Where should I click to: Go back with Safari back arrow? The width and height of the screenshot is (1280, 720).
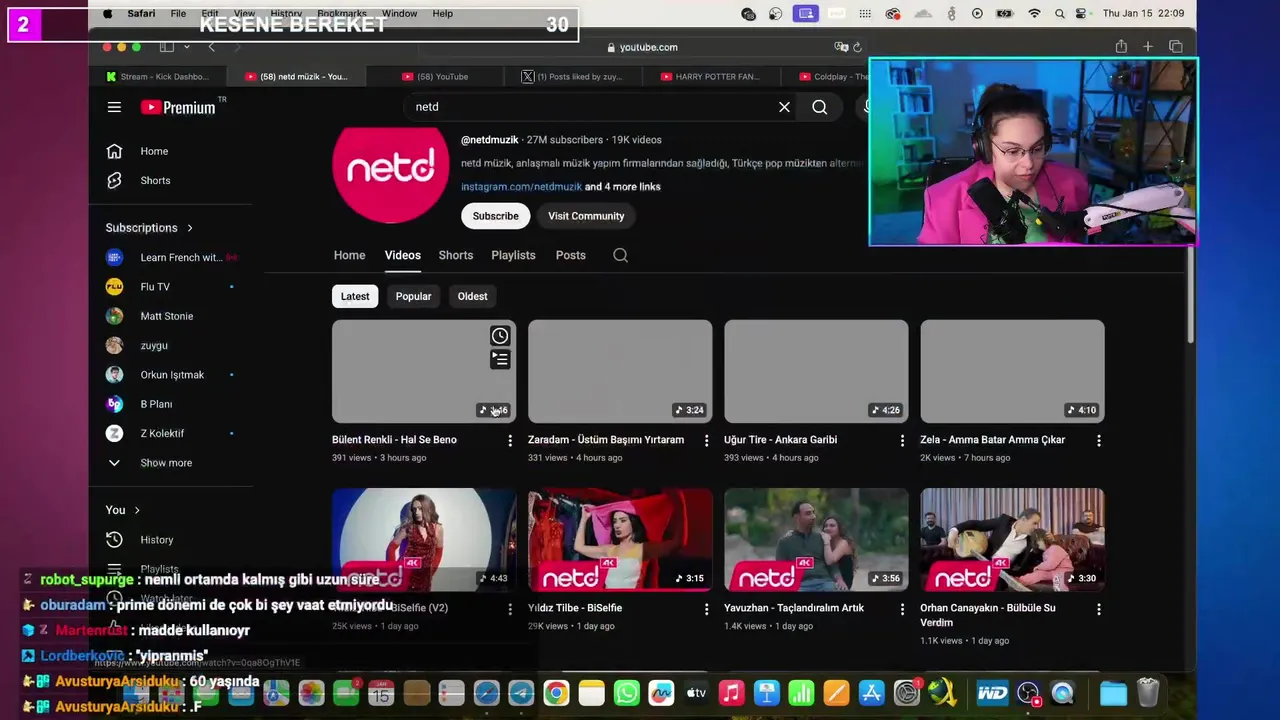coord(211,47)
